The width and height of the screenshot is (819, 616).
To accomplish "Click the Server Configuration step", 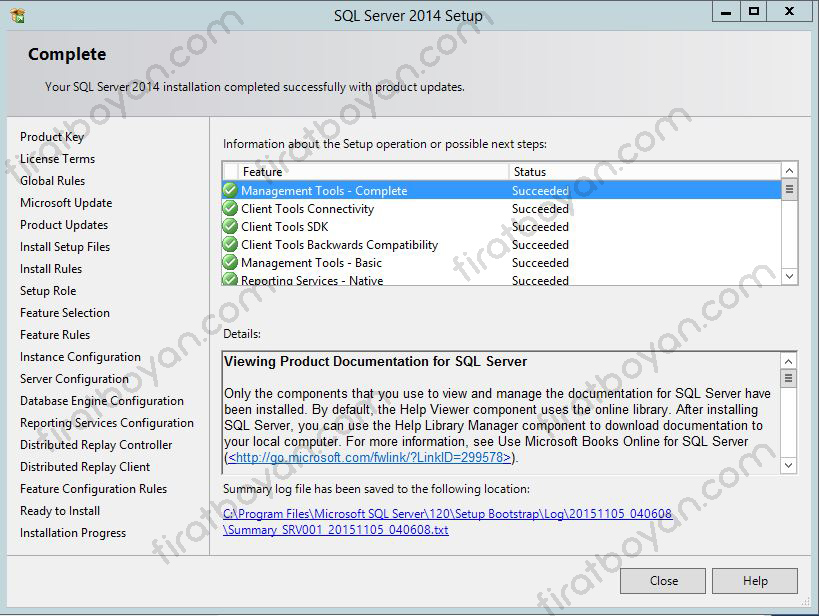I will tap(74, 379).
